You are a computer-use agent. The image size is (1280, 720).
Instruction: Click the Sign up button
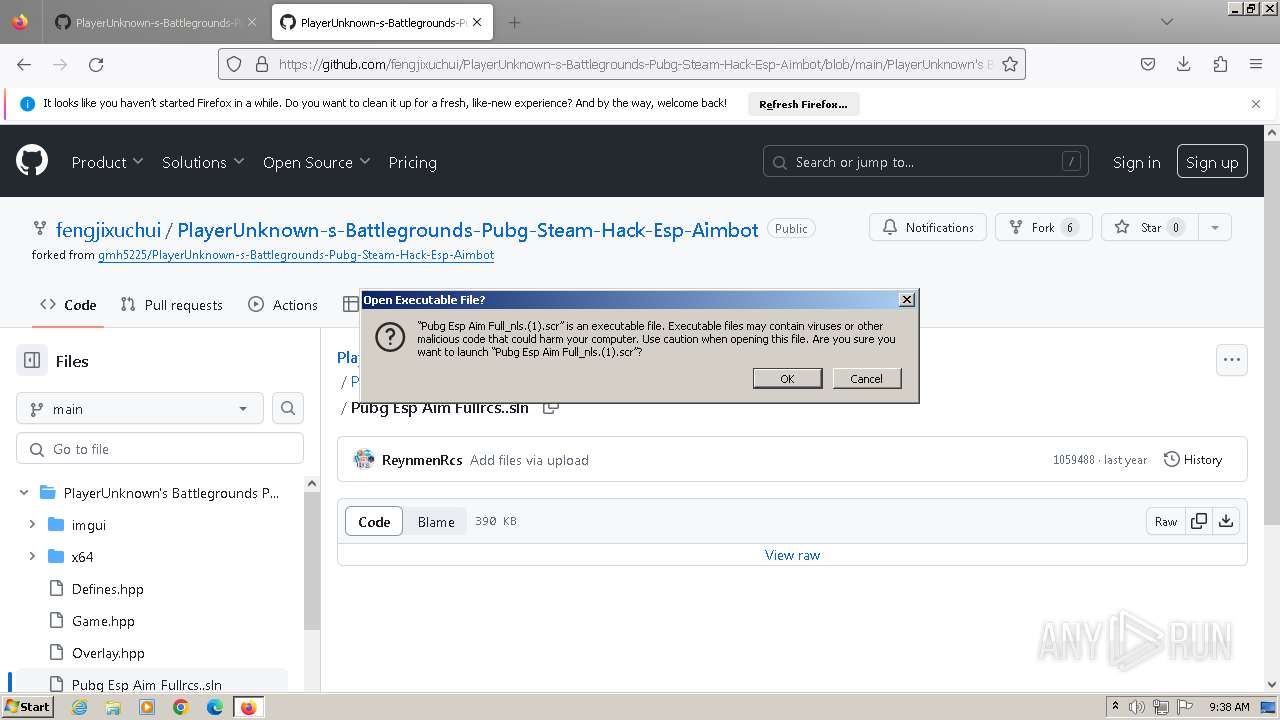pyautogui.click(x=1212, y=162)
